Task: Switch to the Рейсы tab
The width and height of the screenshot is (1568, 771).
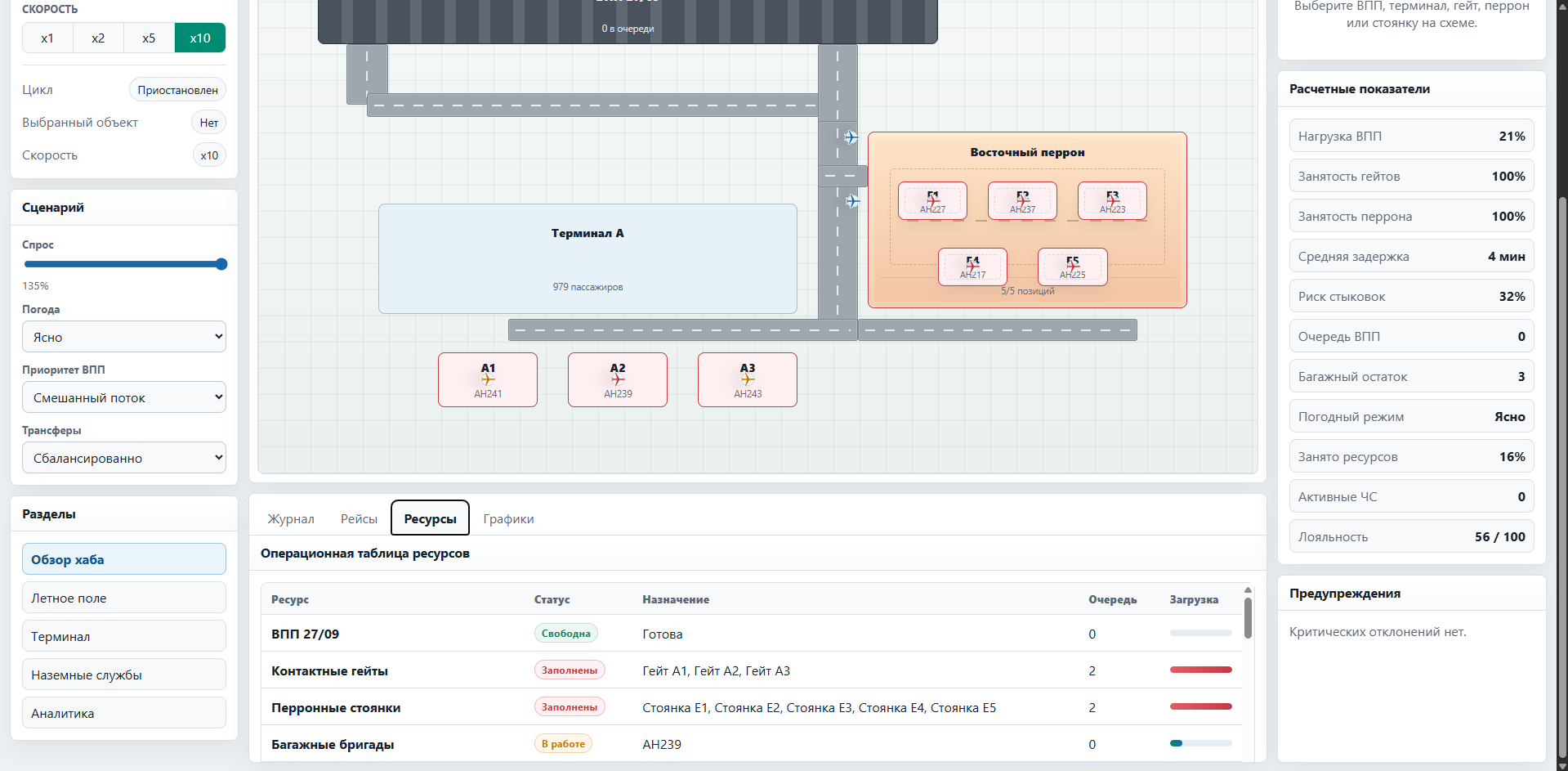Action: pos(359,518)
